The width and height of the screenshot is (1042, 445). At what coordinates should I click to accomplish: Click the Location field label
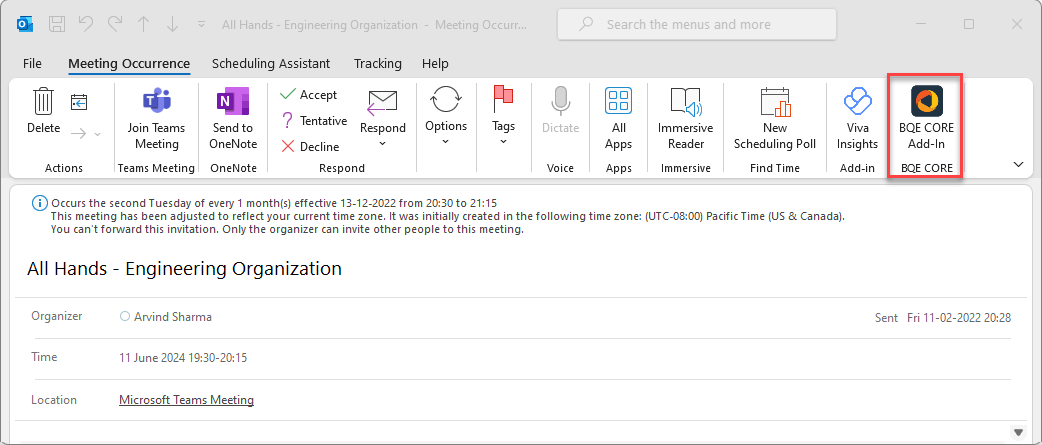point(54,400)
